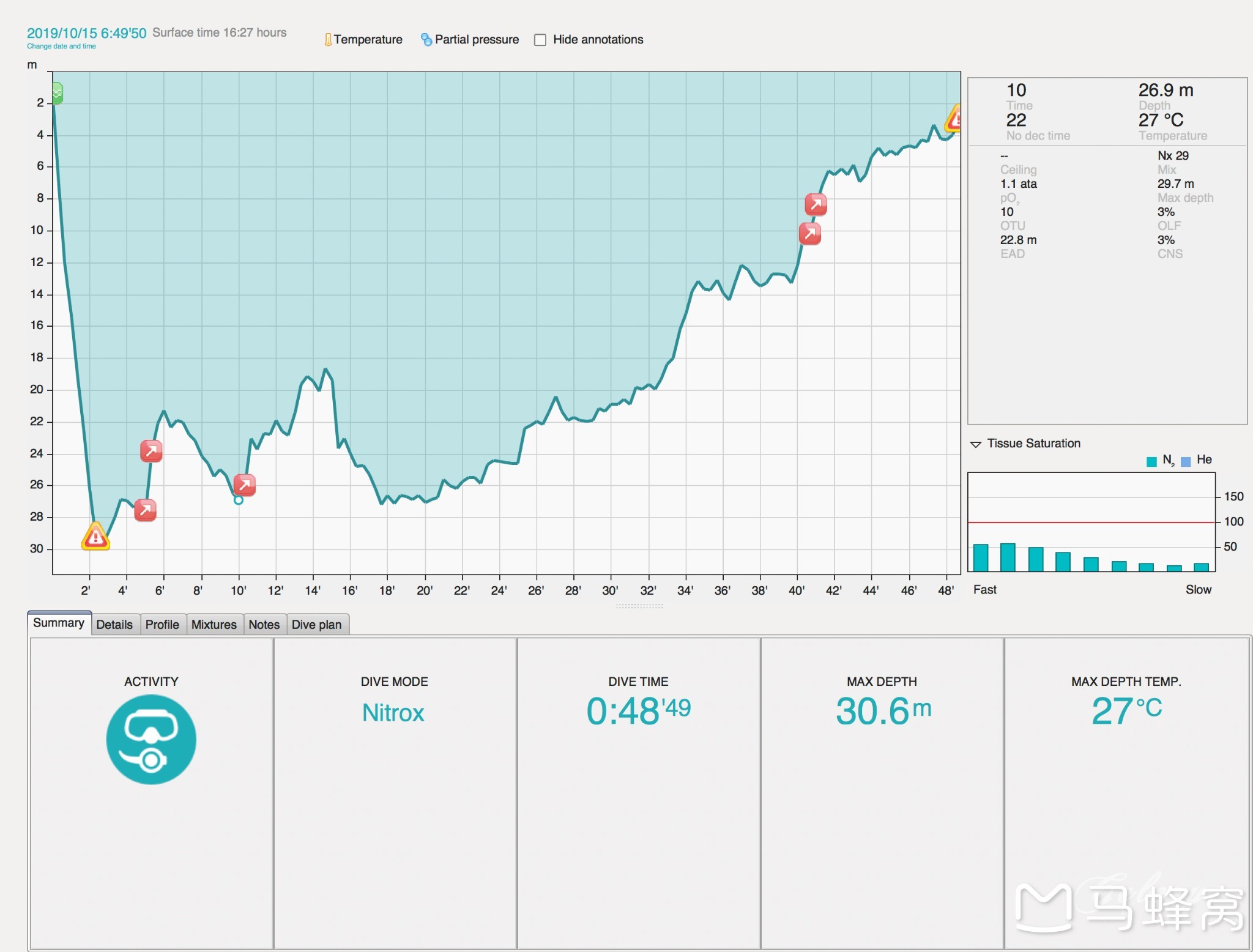
Task: Click the Nx 29 mix value
Action: pyautogui.click(x=1173, y=156)
